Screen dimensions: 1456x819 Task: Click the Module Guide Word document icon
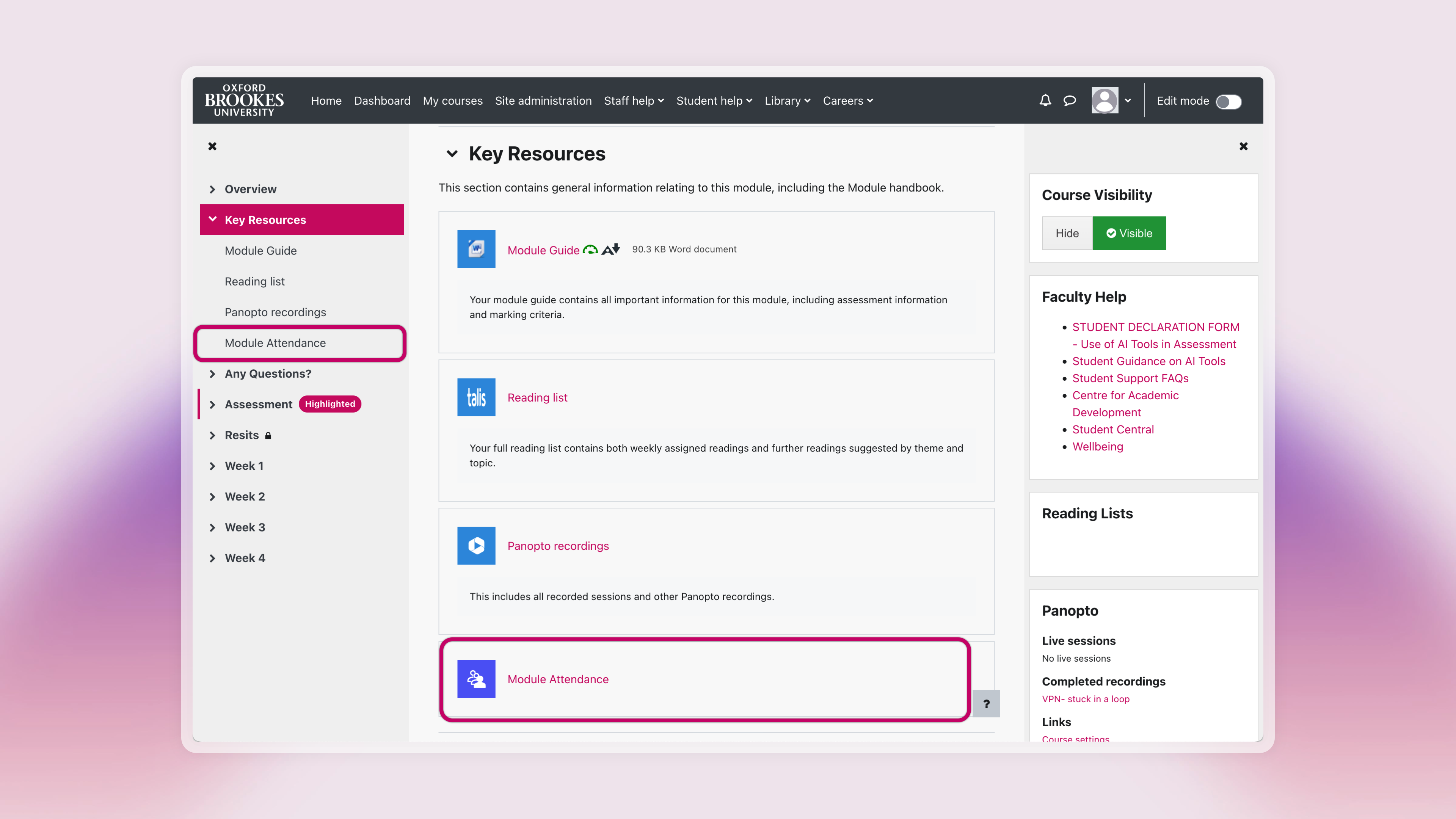pos(476,249)
